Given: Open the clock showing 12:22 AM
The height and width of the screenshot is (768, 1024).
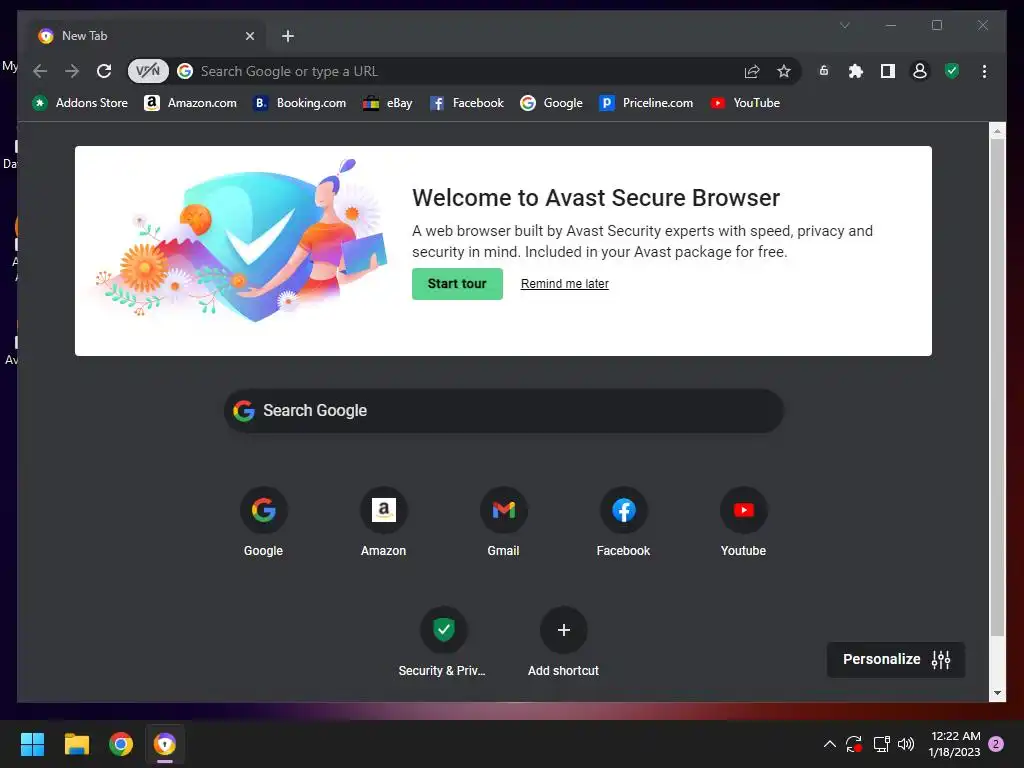Looking at the screenshot, I should (x=954, y=744).
